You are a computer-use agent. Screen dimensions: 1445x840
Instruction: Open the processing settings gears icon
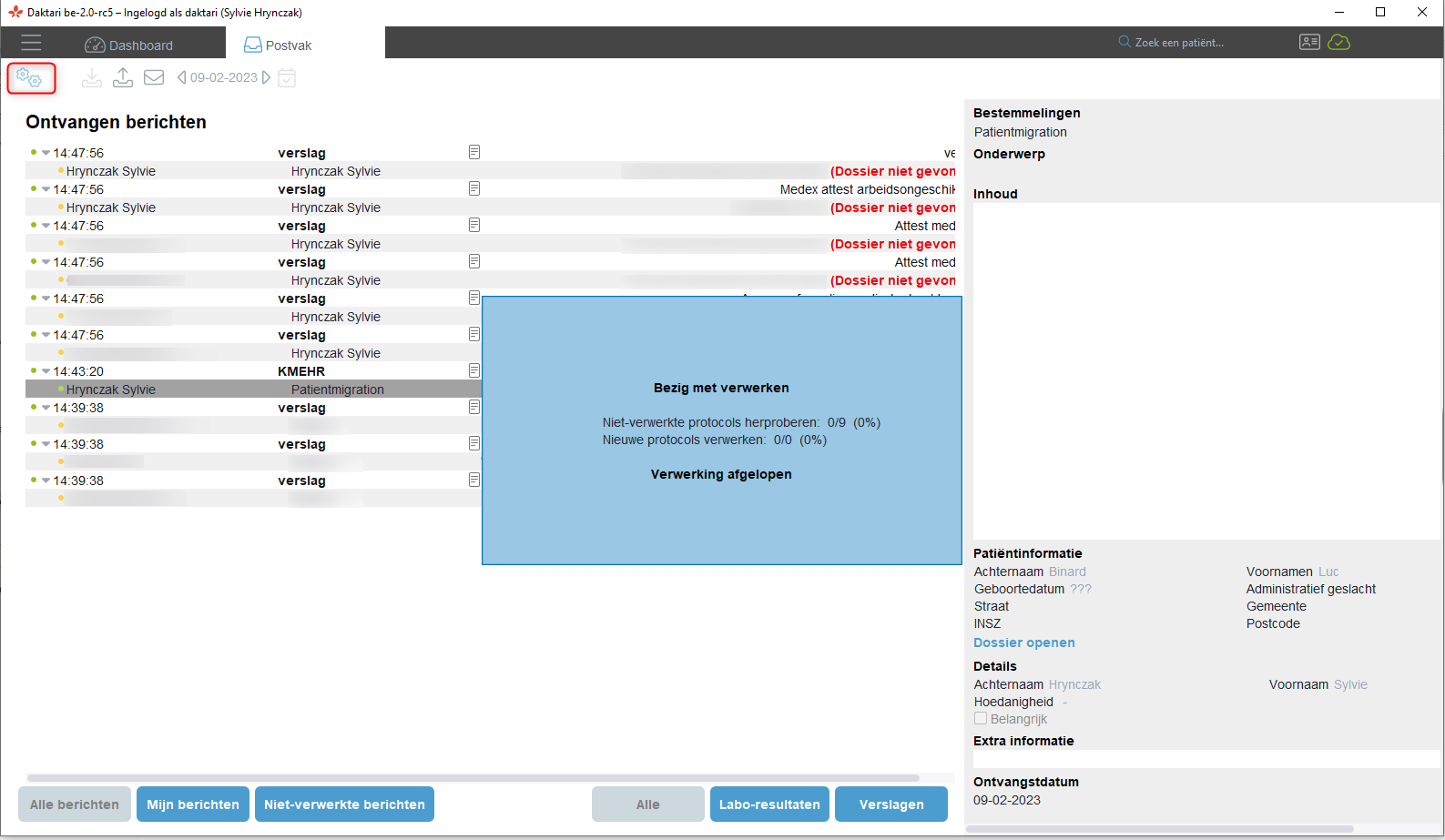(30, 78)
